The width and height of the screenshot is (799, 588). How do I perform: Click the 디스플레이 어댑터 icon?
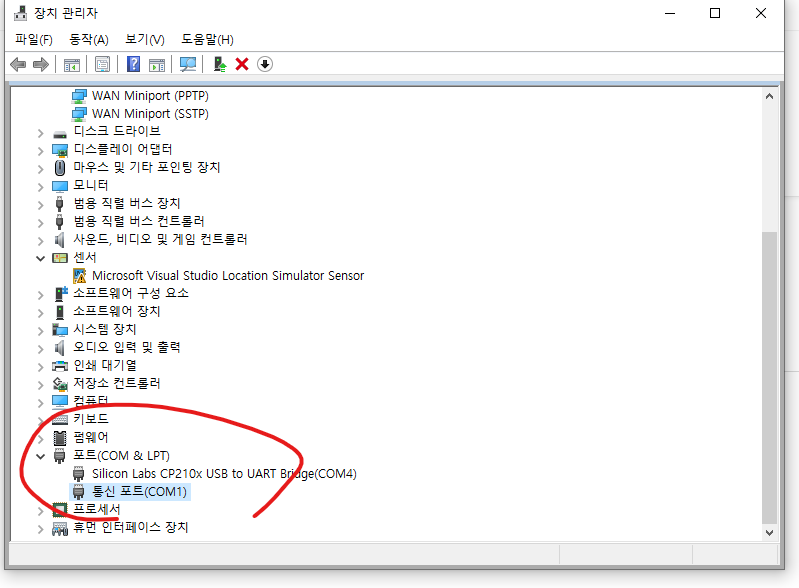pyautogui.click(x=60, y=150)
